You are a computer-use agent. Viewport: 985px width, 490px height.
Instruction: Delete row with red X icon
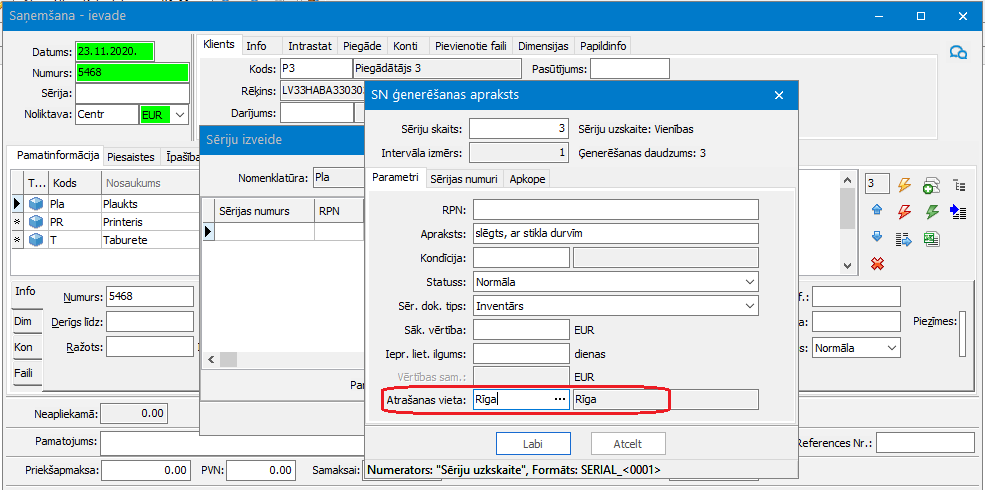(878, 264)
